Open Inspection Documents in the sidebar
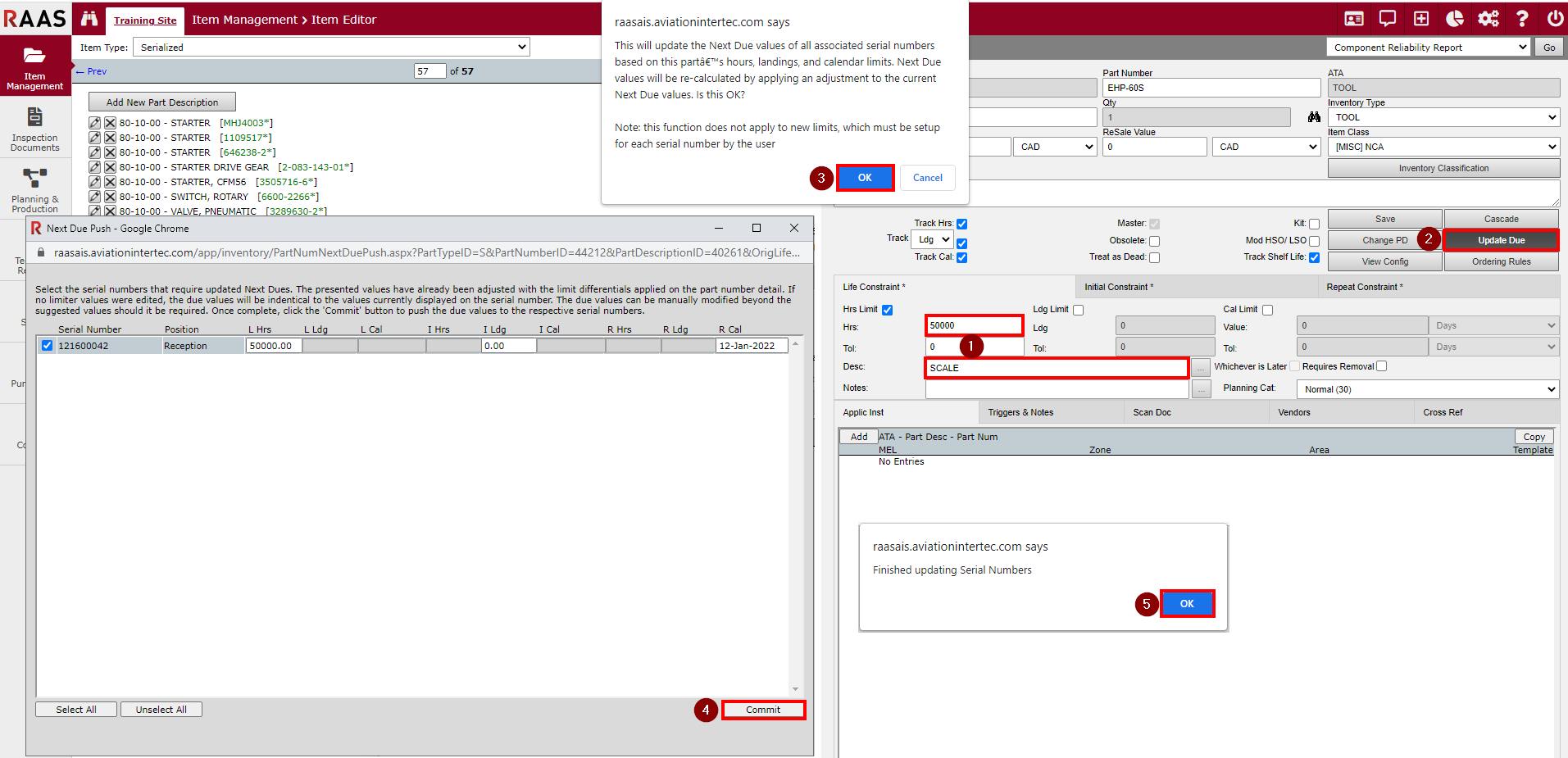Viewport: 1568px width, 758px height. [35, 129]
